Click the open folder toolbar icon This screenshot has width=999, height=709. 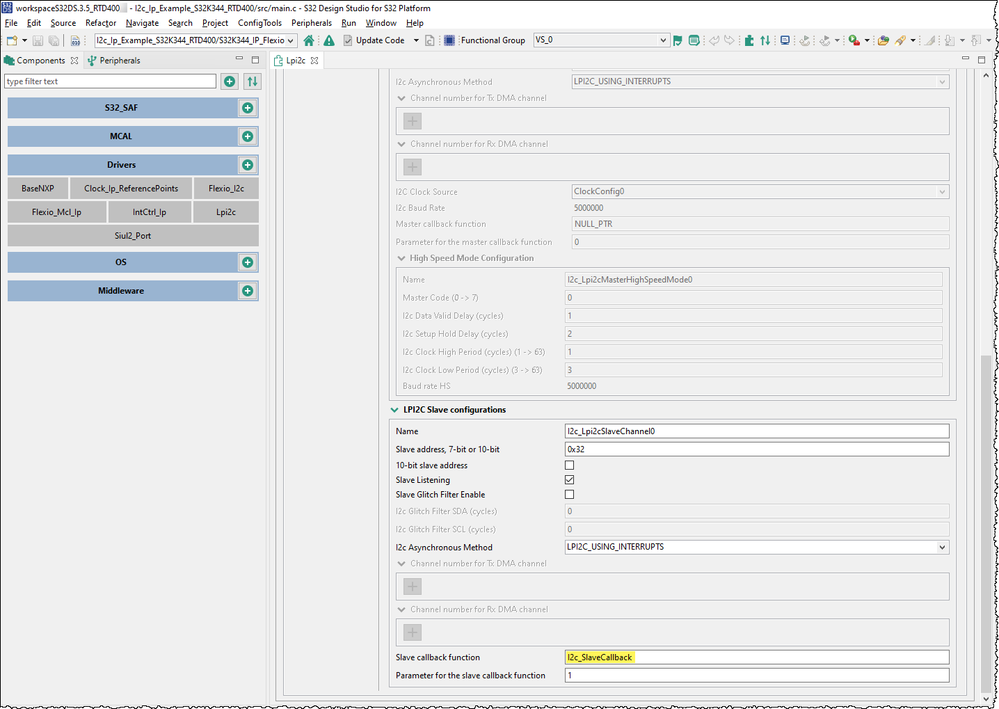[x=883, y=40]
